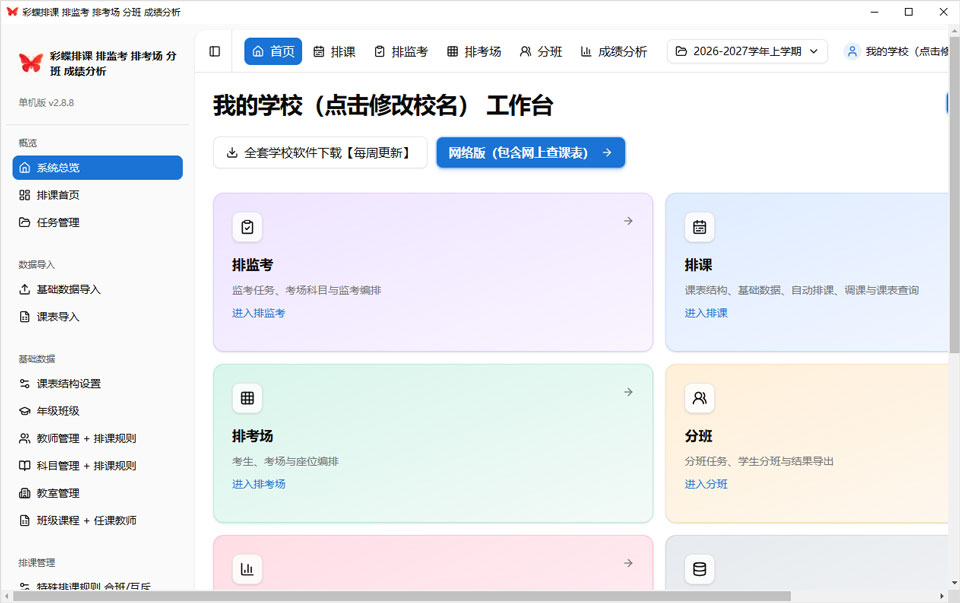Open 课表结构设置 in the sidebar

pos(97,383)
